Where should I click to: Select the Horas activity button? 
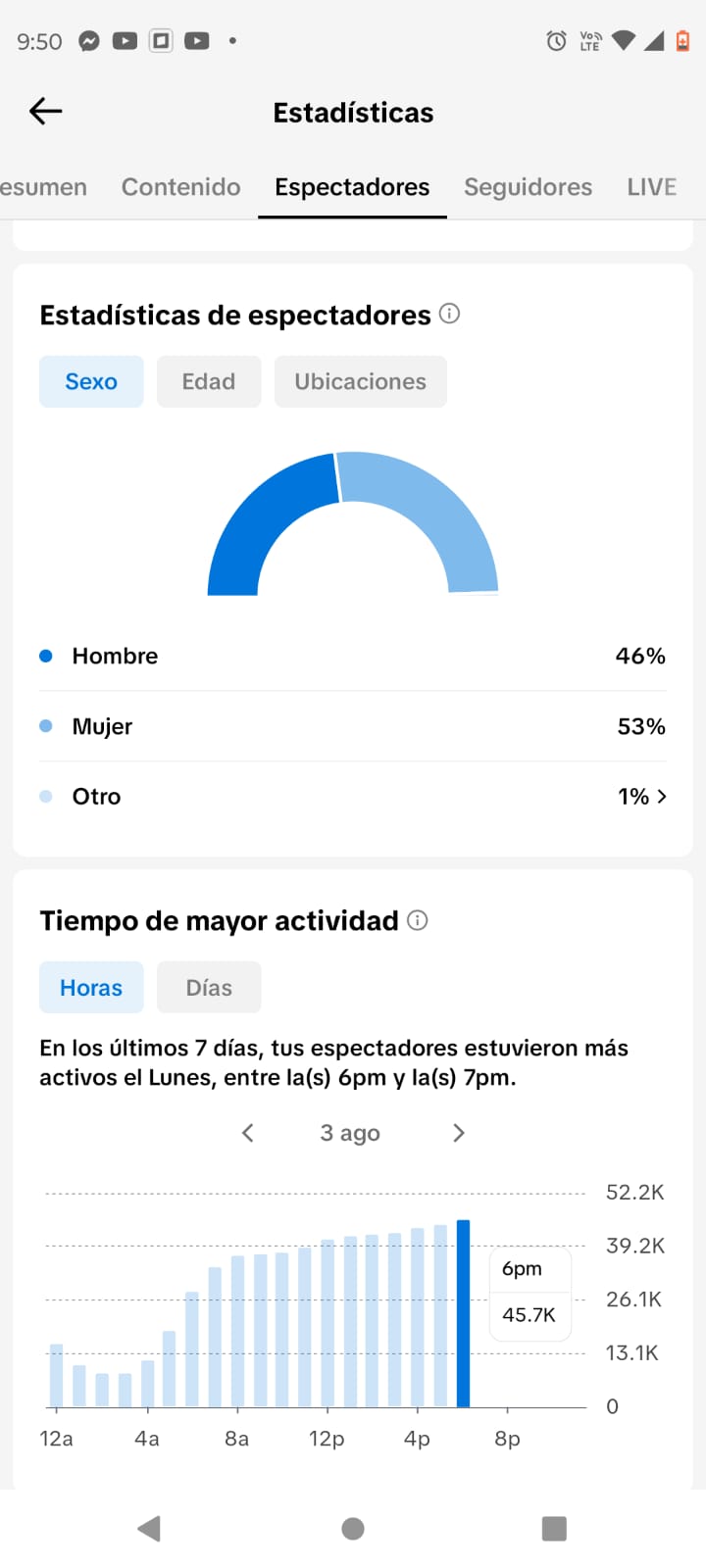[91, 987]
